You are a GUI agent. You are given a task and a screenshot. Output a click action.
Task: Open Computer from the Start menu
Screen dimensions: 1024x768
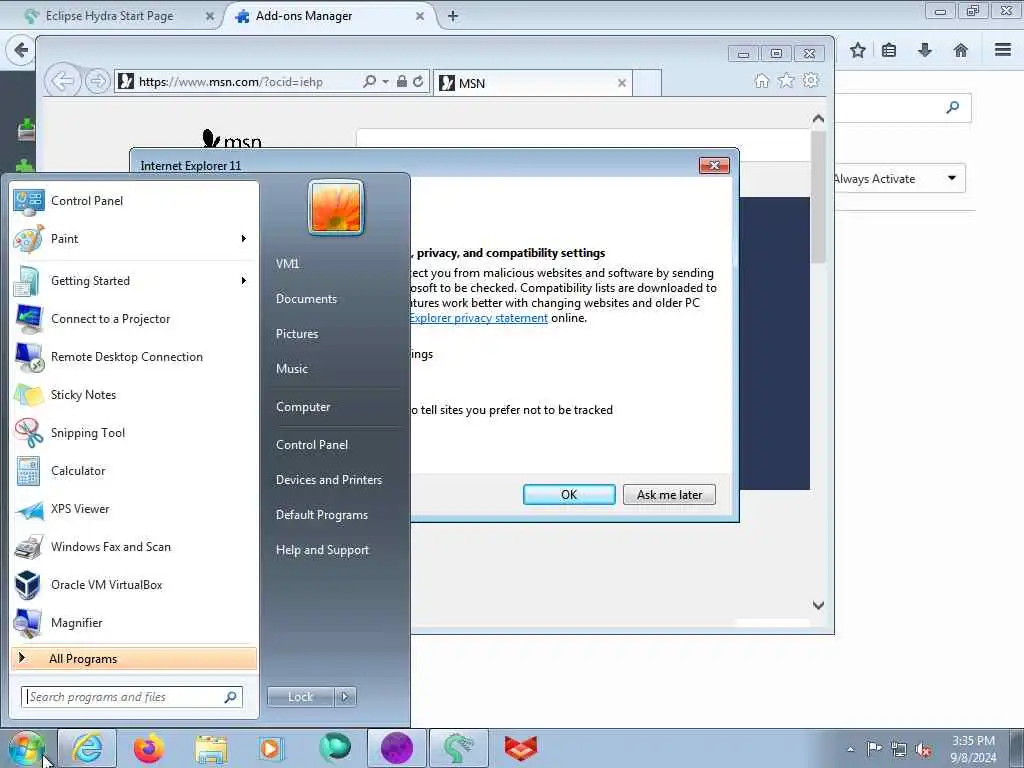tap(303, 407)
